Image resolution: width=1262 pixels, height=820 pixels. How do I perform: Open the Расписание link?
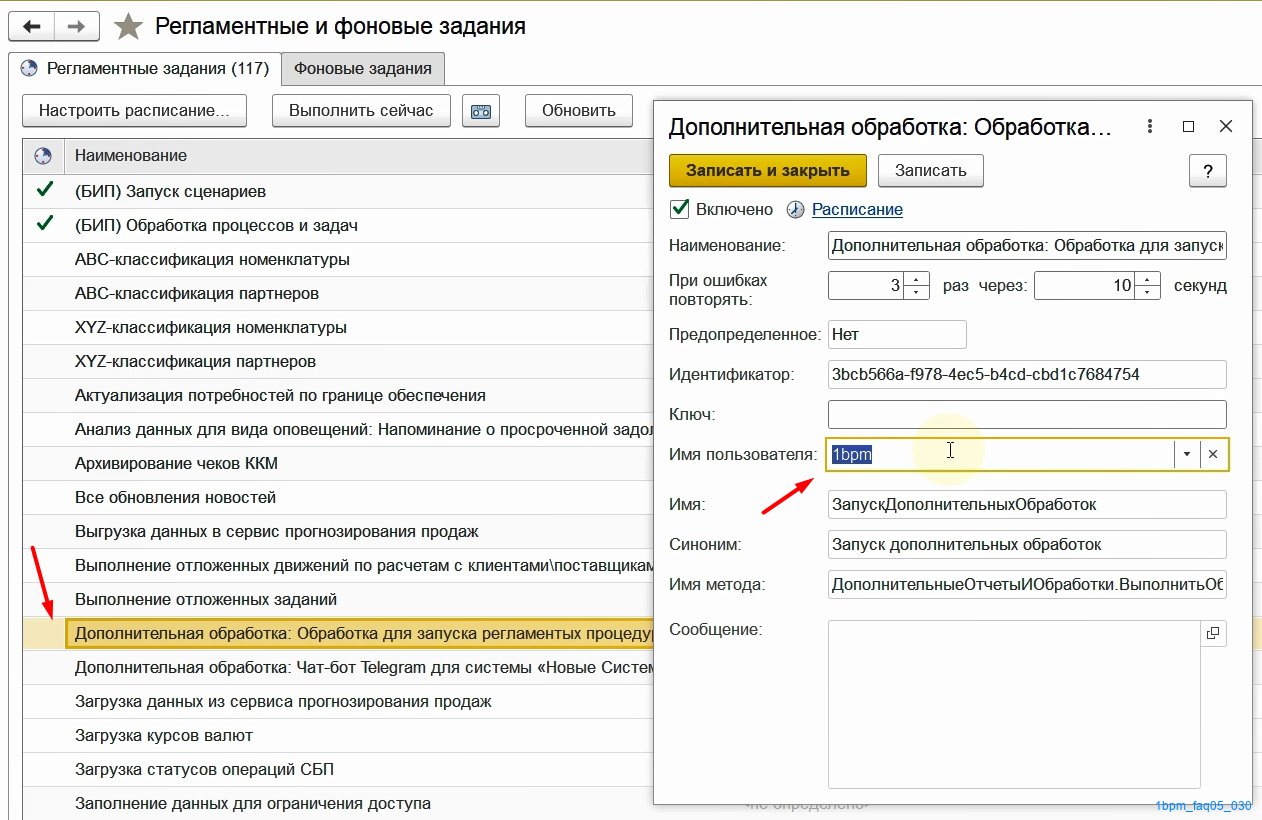pos(857,209)
